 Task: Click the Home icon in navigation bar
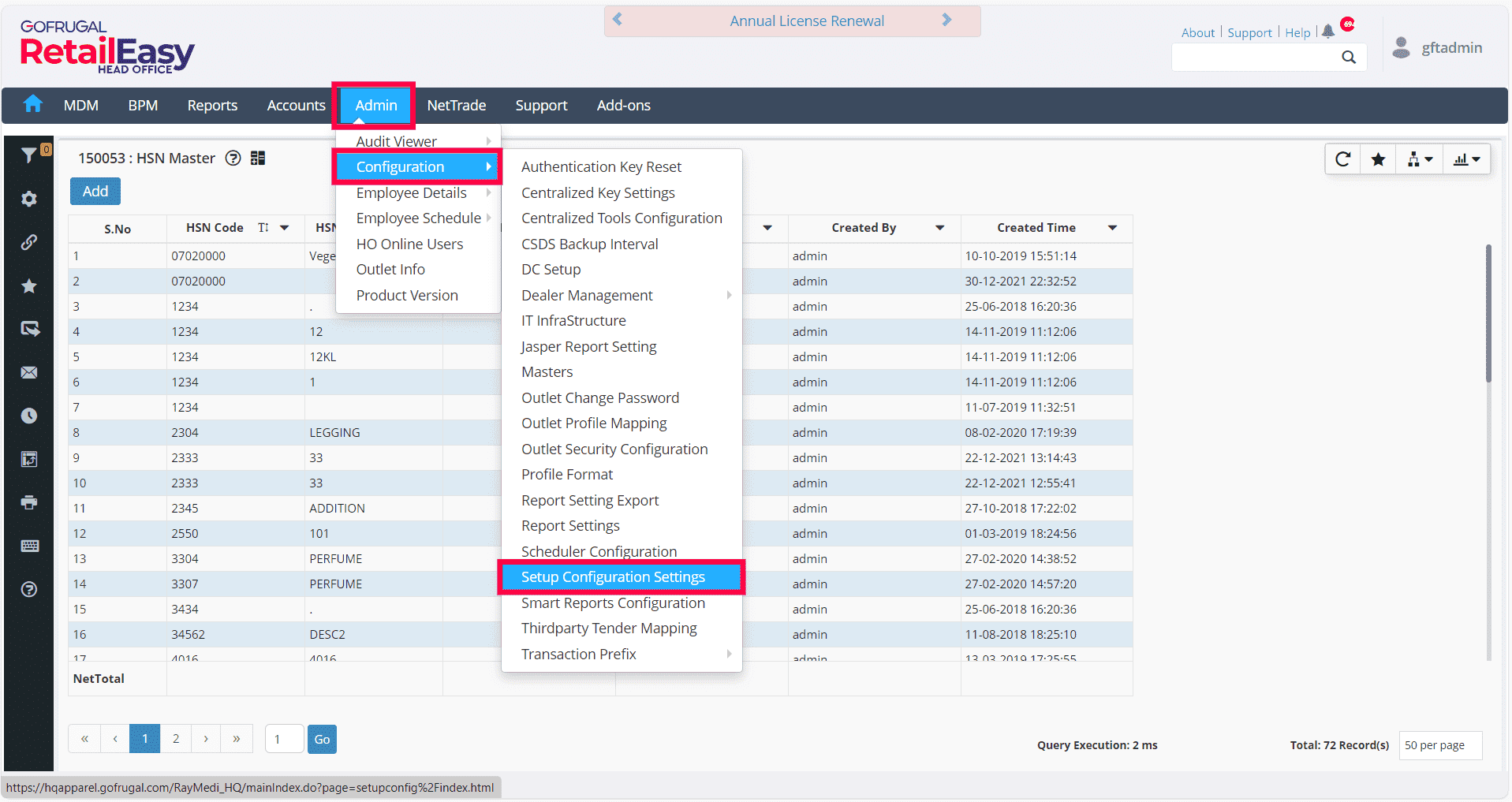click(x=33, y=104)
